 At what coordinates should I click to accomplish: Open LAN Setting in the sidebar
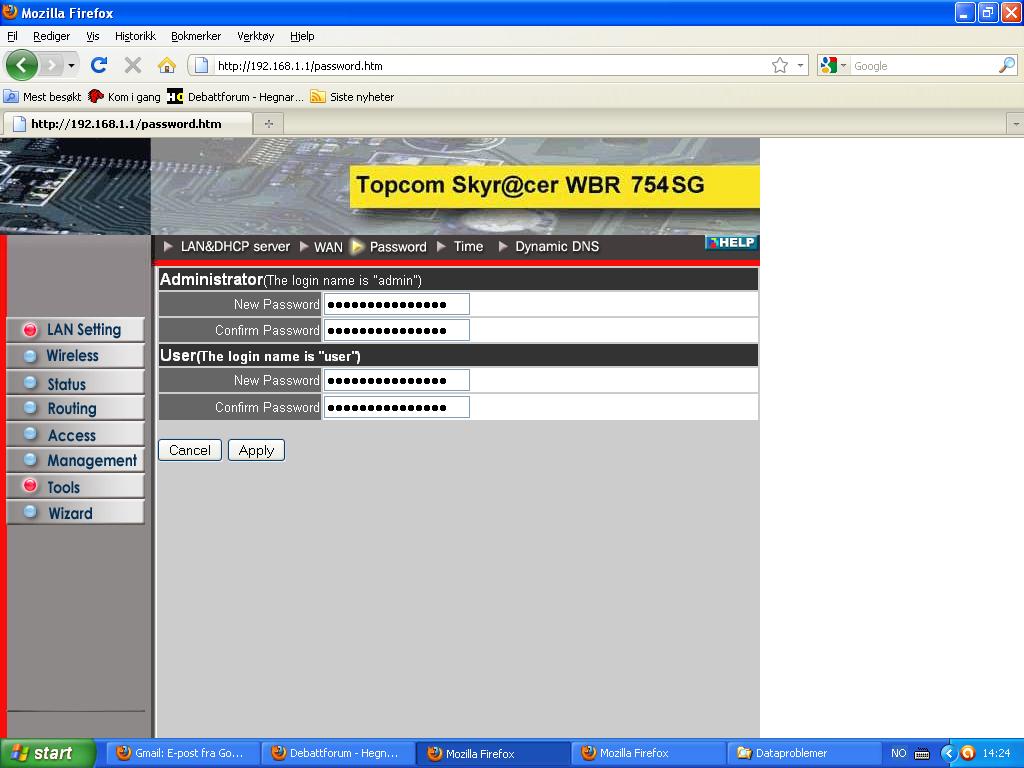pos(75,329)
